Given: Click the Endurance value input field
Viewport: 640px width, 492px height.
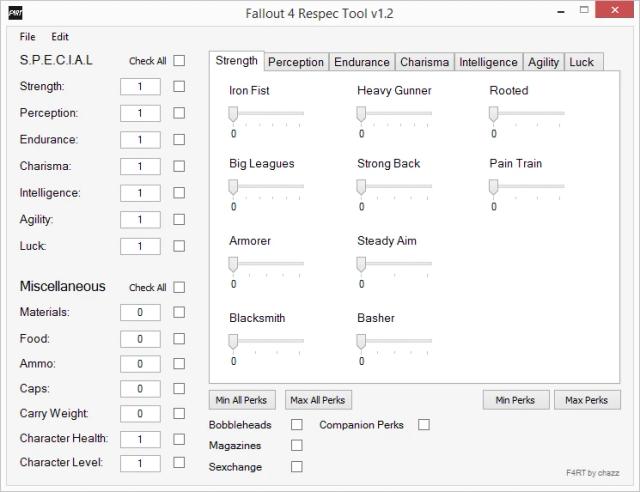Looking at the screenshot, I should [140, 140].
